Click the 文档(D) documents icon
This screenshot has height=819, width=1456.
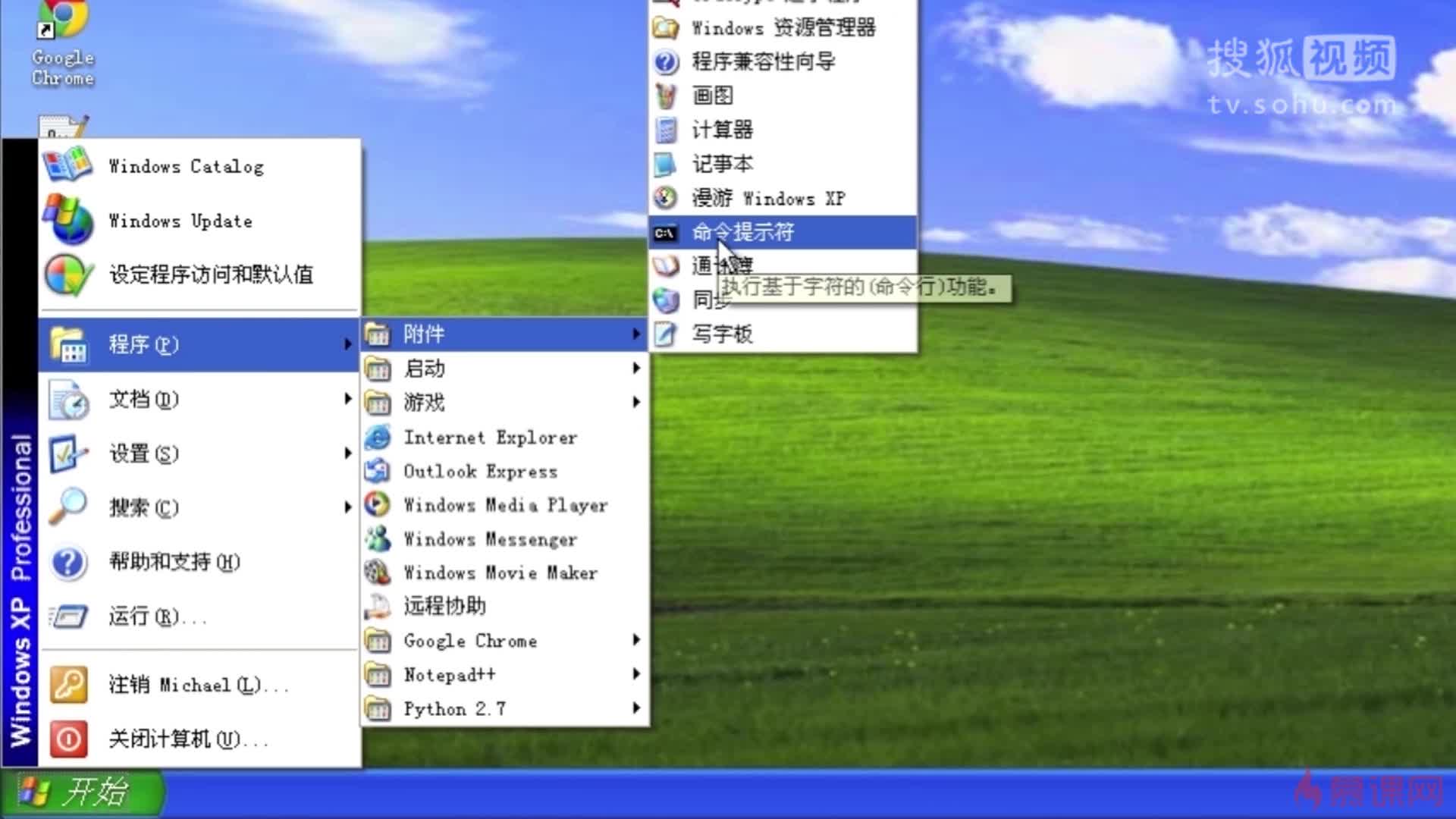69,400
